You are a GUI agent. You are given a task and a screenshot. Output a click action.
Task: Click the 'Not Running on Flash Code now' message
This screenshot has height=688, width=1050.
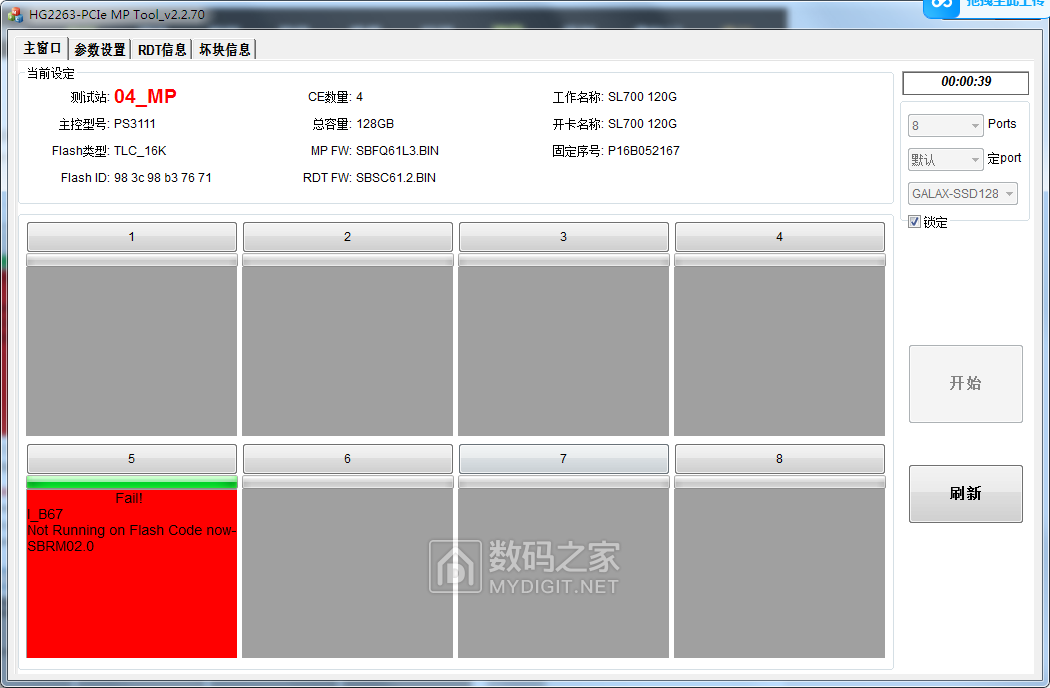coord(131,531)
